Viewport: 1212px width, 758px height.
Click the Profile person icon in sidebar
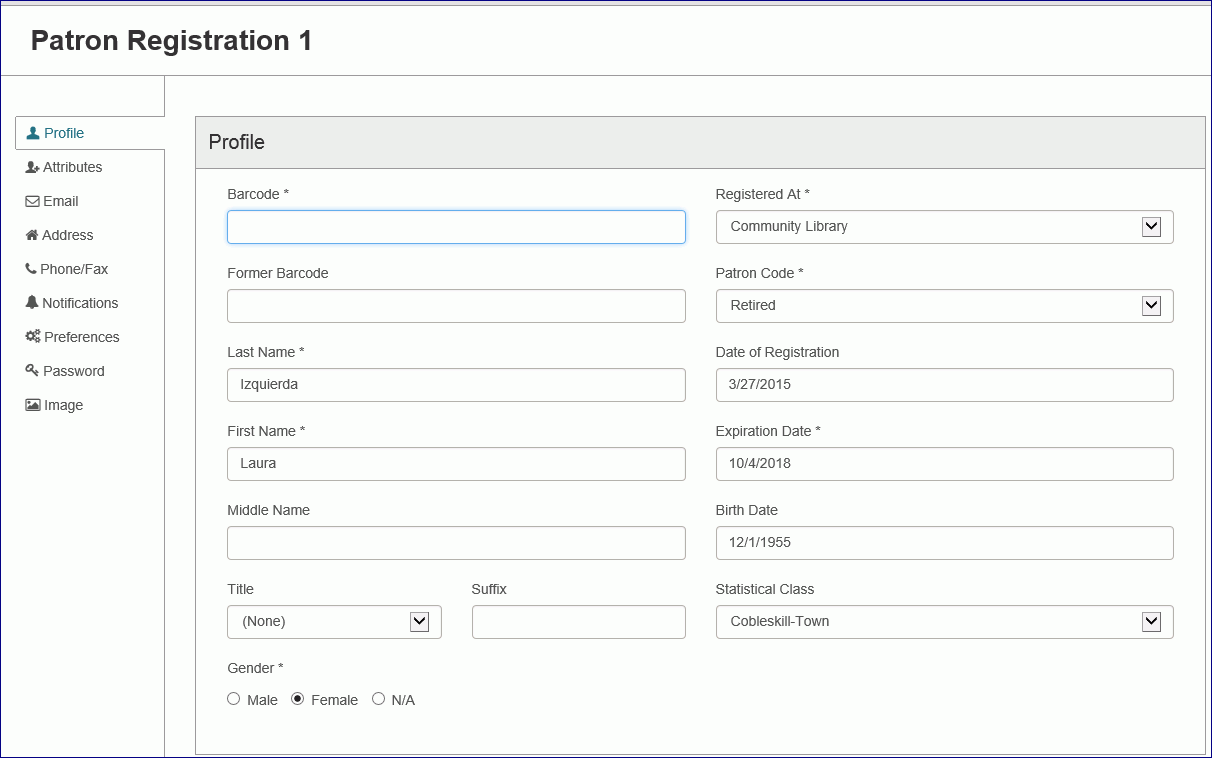(x=33, y=133)
